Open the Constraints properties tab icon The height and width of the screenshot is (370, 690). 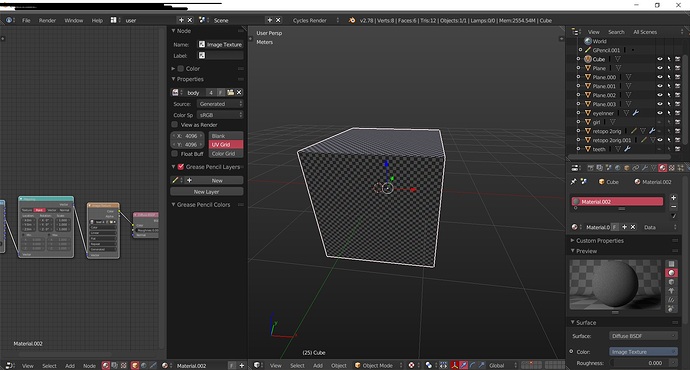636,168
